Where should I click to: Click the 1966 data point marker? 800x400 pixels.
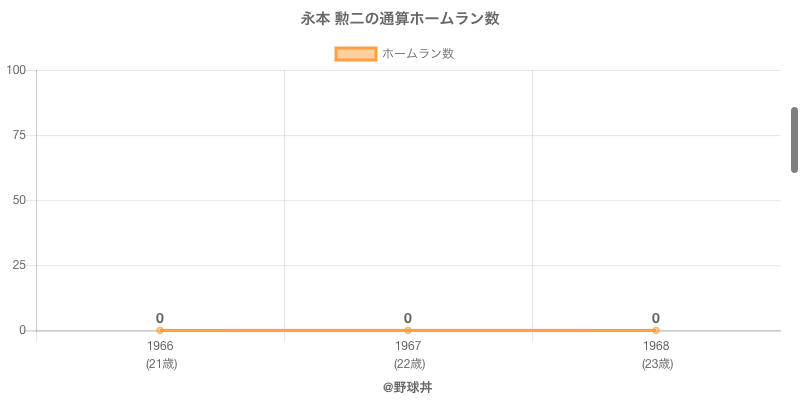(160, 330)
